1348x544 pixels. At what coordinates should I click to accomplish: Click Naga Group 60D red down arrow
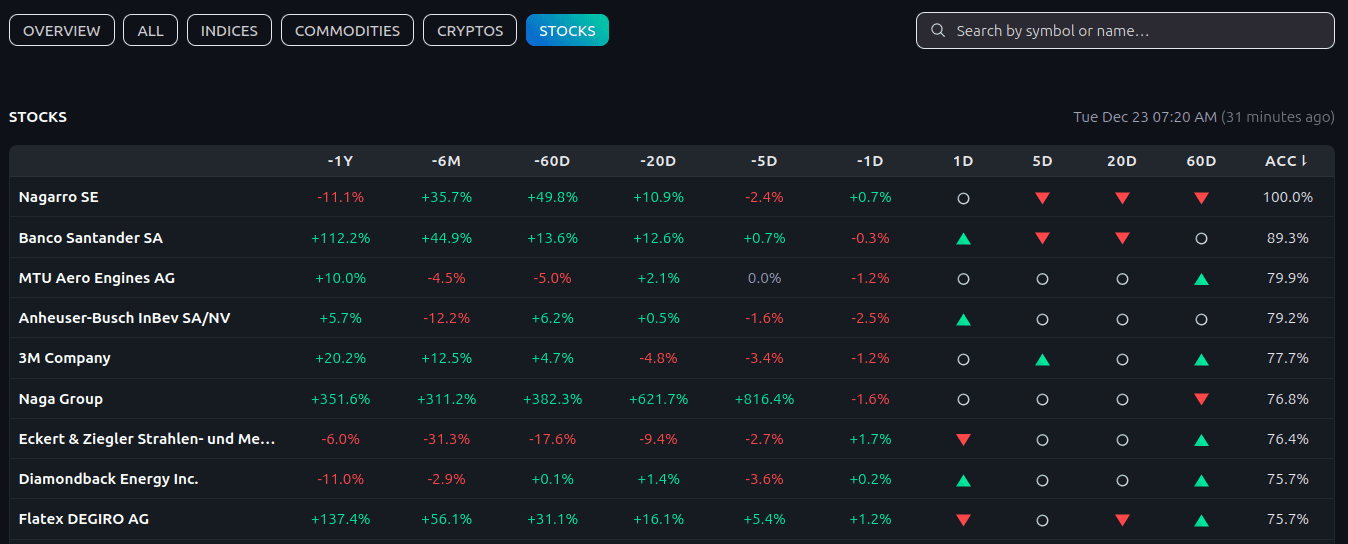click(x=1201, y=399)
